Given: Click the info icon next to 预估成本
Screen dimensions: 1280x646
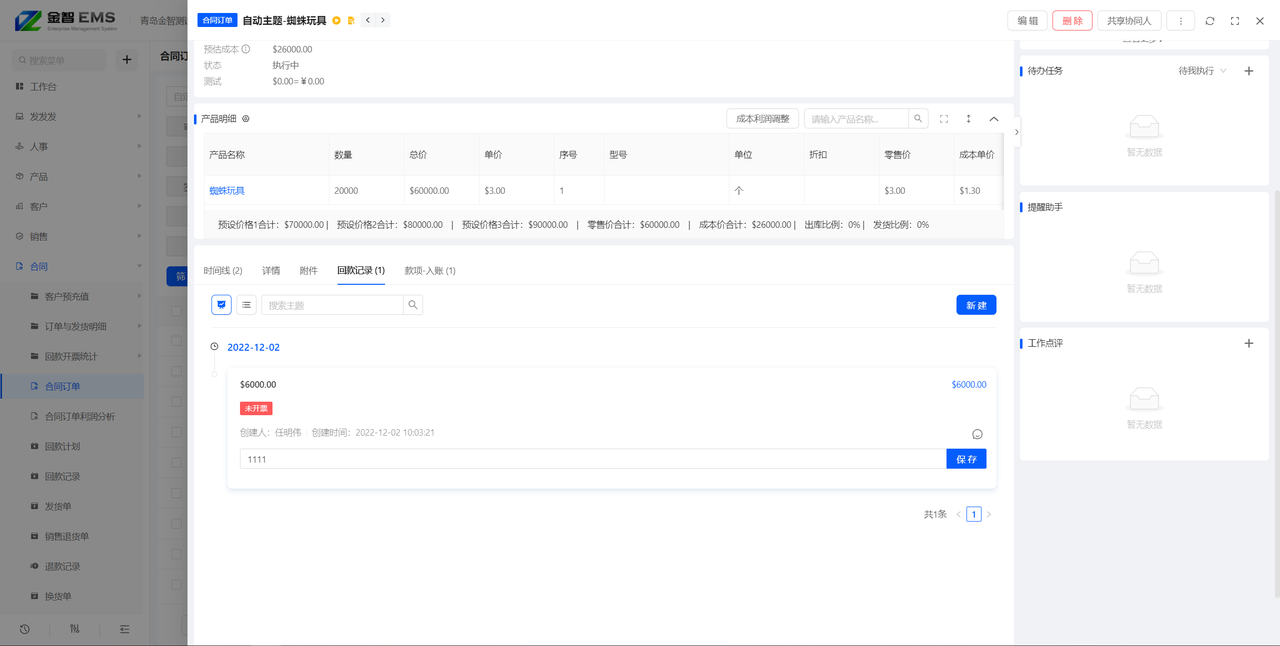Looking at the screenshot, I should coord(246,49).
